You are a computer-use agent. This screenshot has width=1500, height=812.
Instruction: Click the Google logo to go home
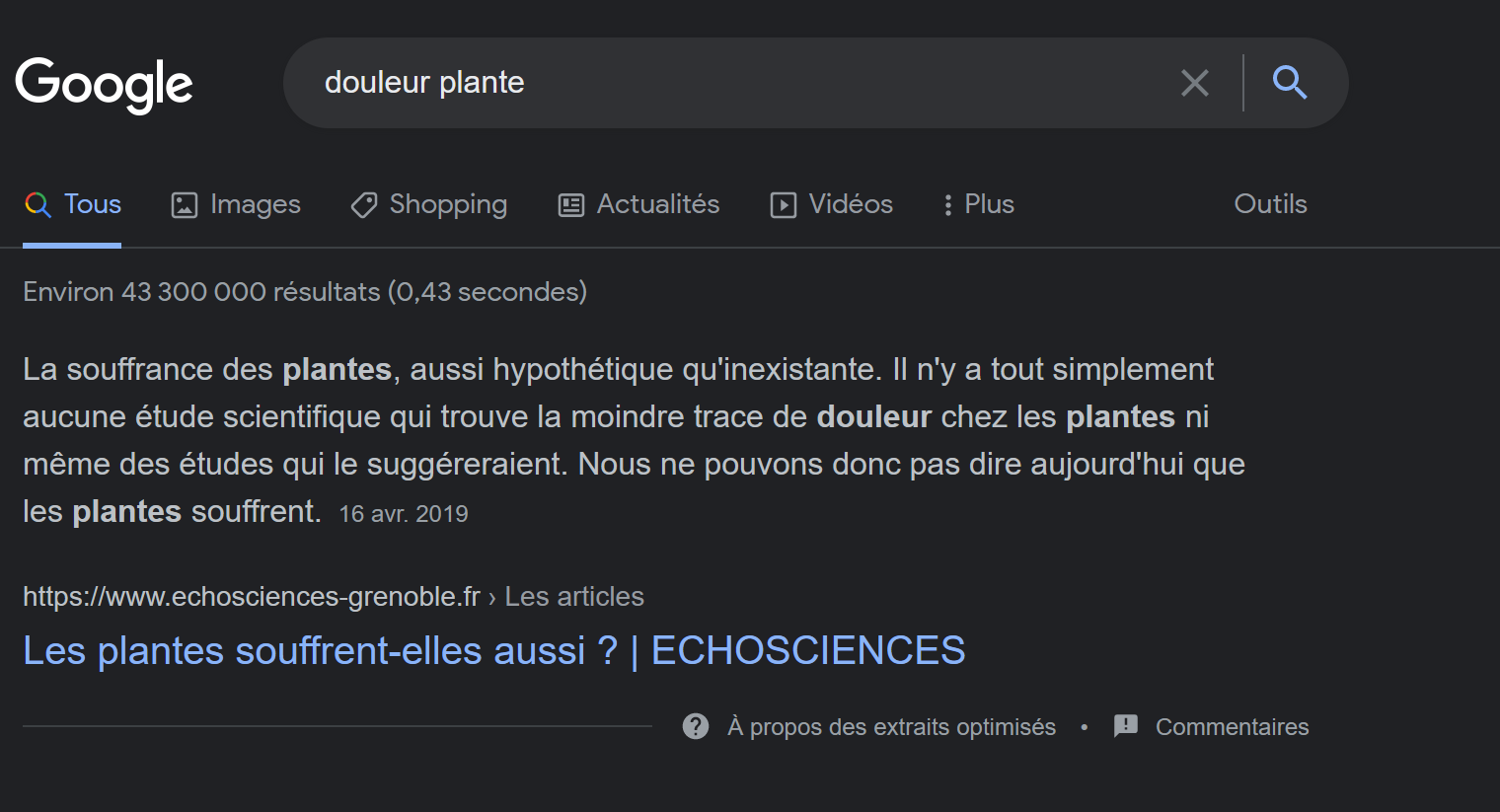[104, 84]
